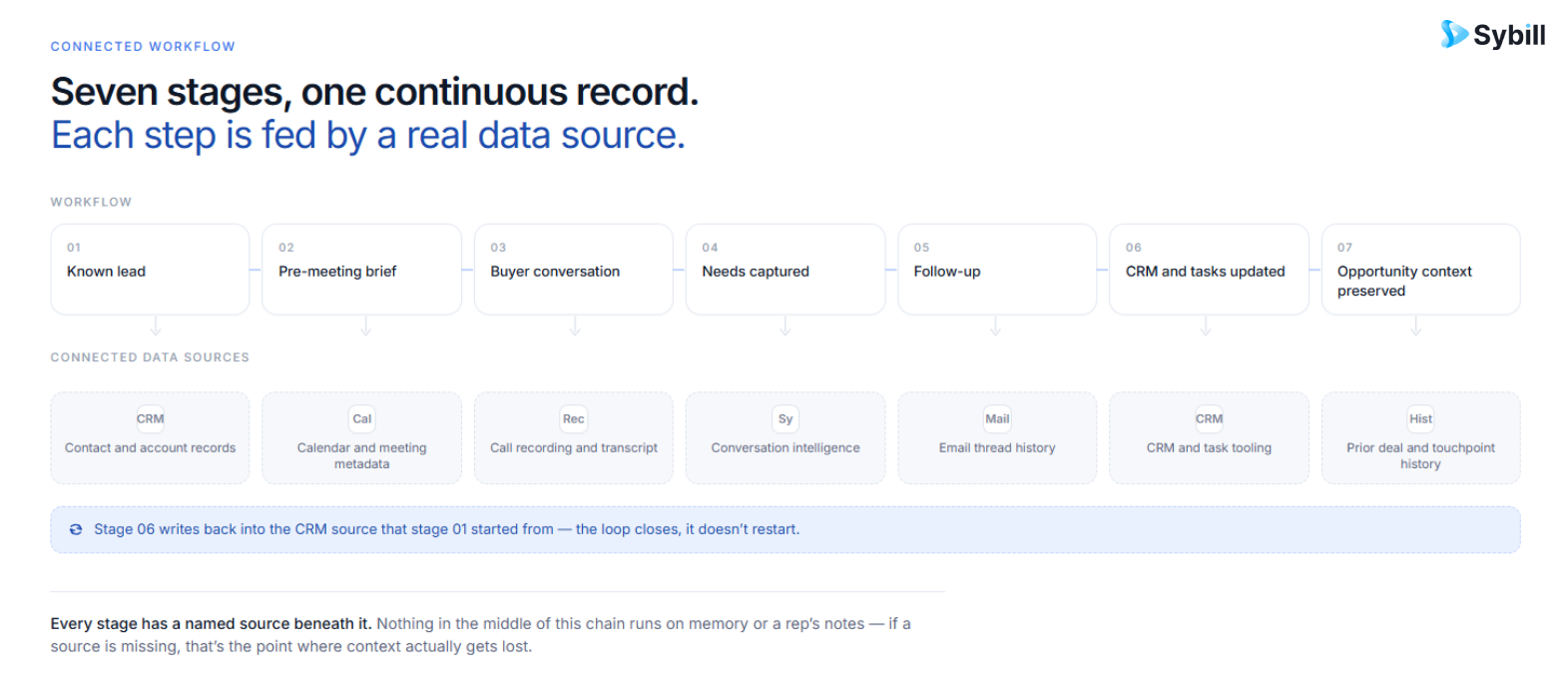Click the Sybill logo
The height and width of the screenshot is (697, 1568).
tap(1492, 35)
